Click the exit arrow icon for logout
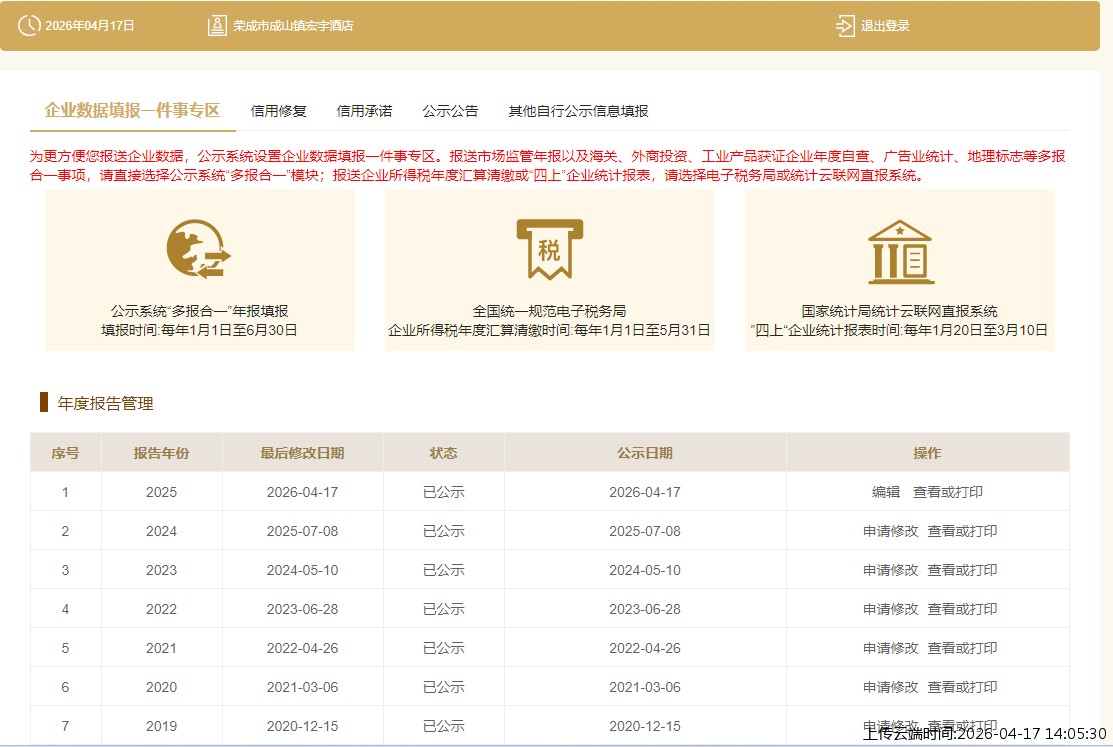 click(843, 25)
